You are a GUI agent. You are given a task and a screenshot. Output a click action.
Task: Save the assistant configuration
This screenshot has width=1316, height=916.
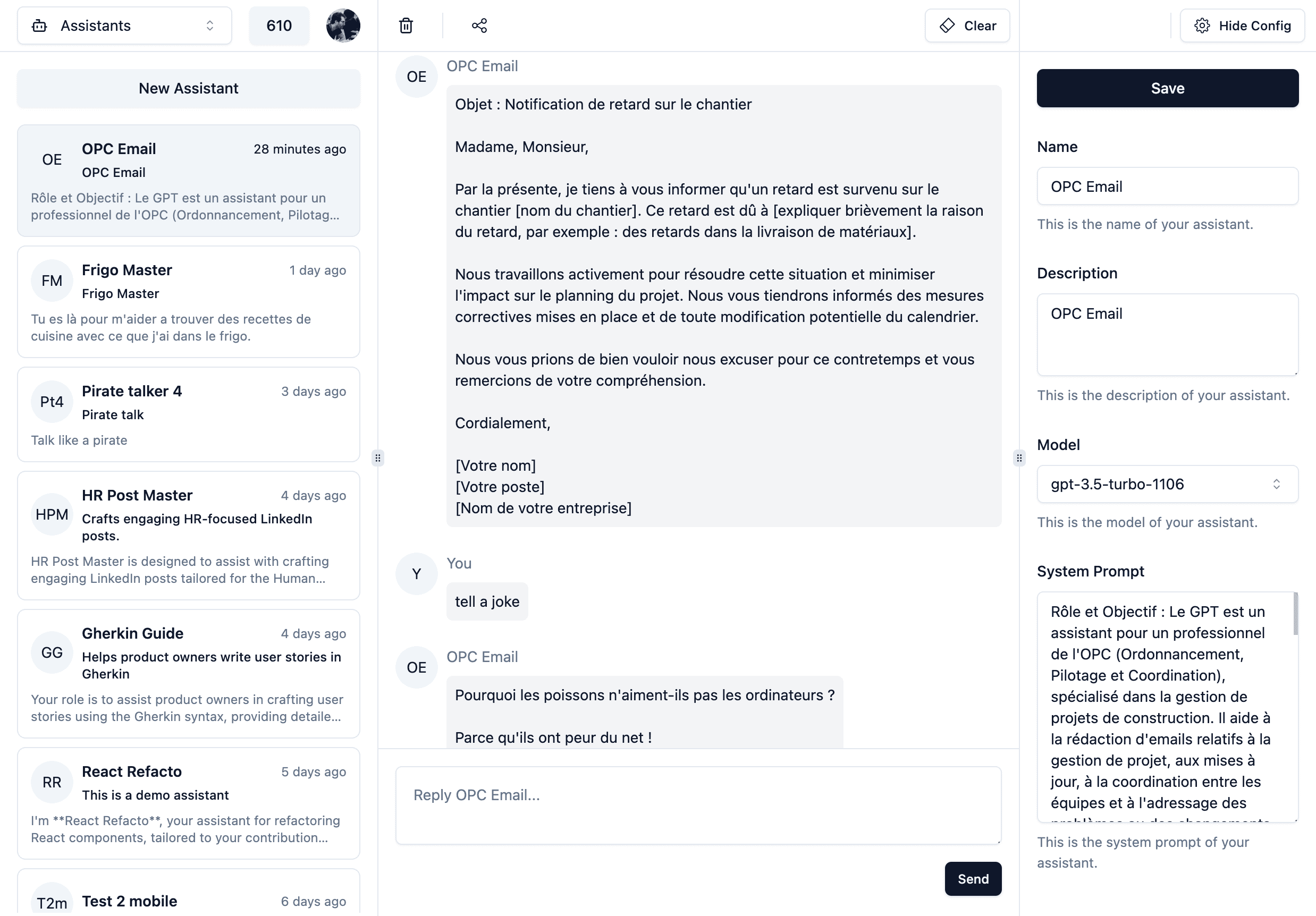1167,88
